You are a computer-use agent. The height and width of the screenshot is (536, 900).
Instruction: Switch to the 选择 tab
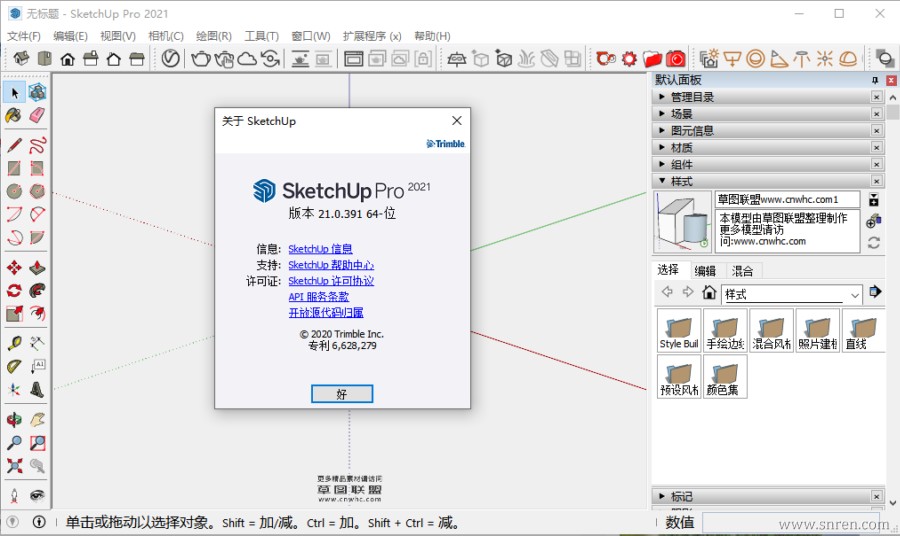coord(668,270)
